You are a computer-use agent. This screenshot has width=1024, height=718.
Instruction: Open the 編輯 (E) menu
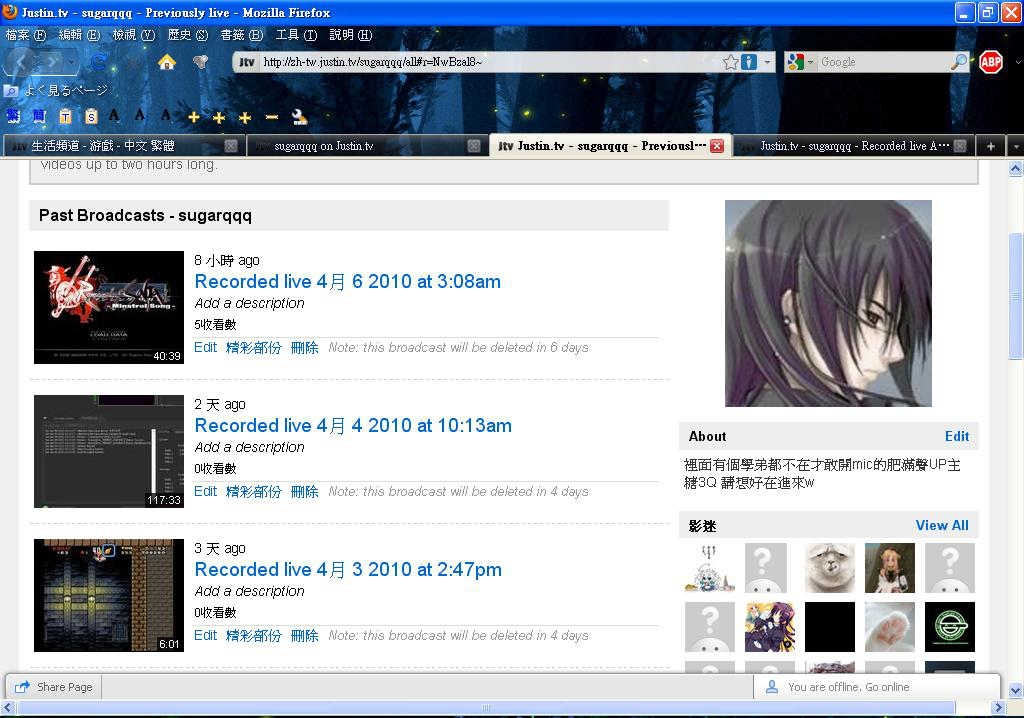pos(79,35)
